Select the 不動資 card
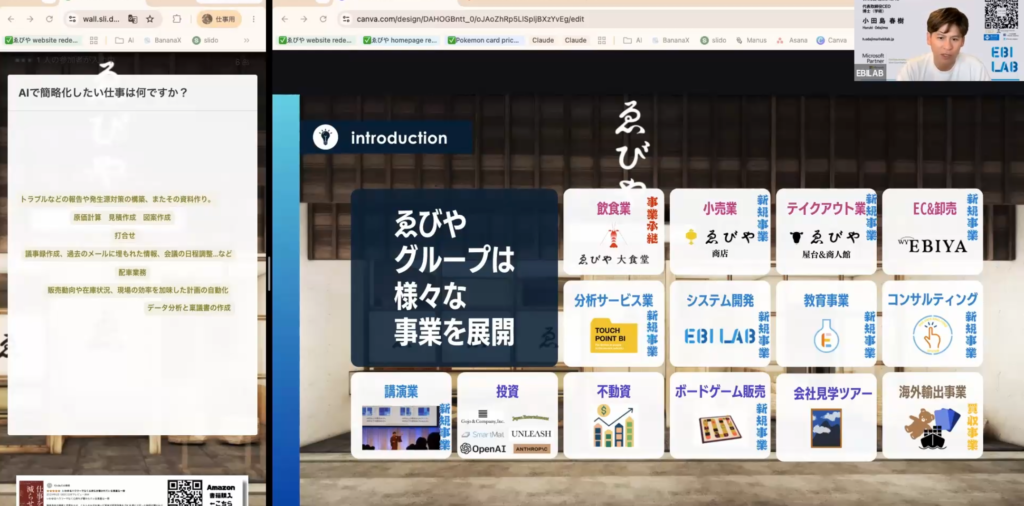 point(613,415)
